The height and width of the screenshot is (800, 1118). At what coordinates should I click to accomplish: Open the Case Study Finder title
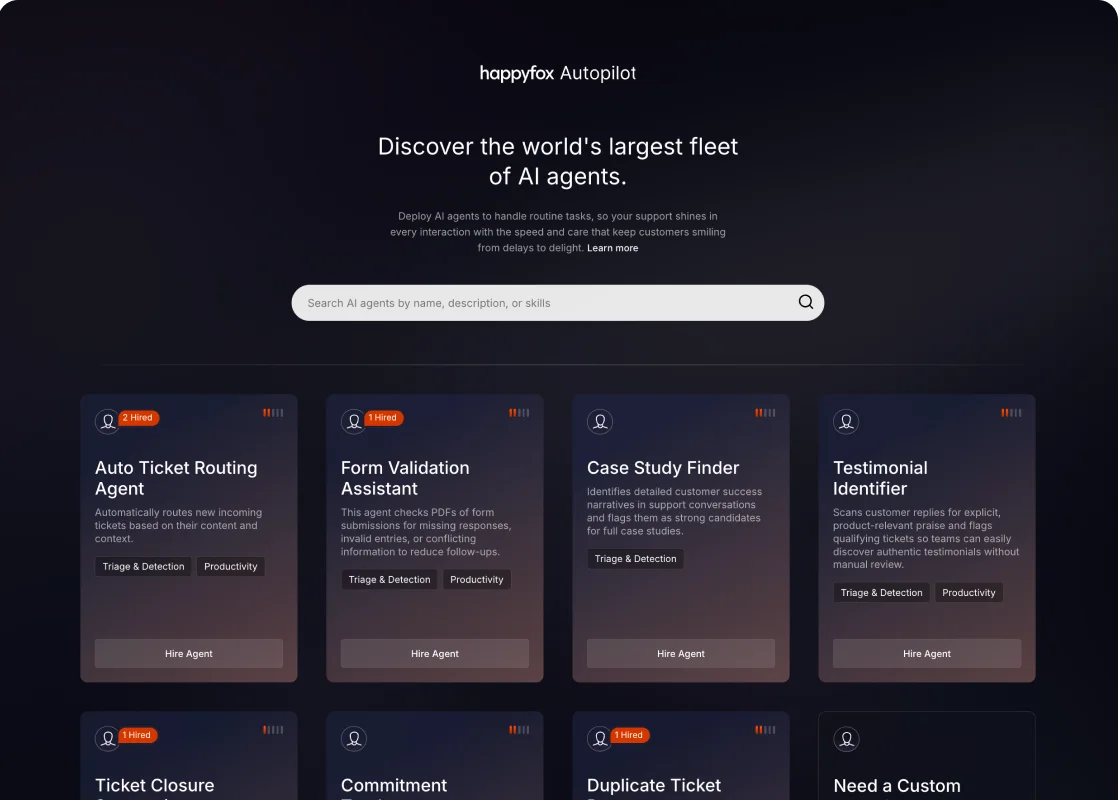tap(663, 468)
